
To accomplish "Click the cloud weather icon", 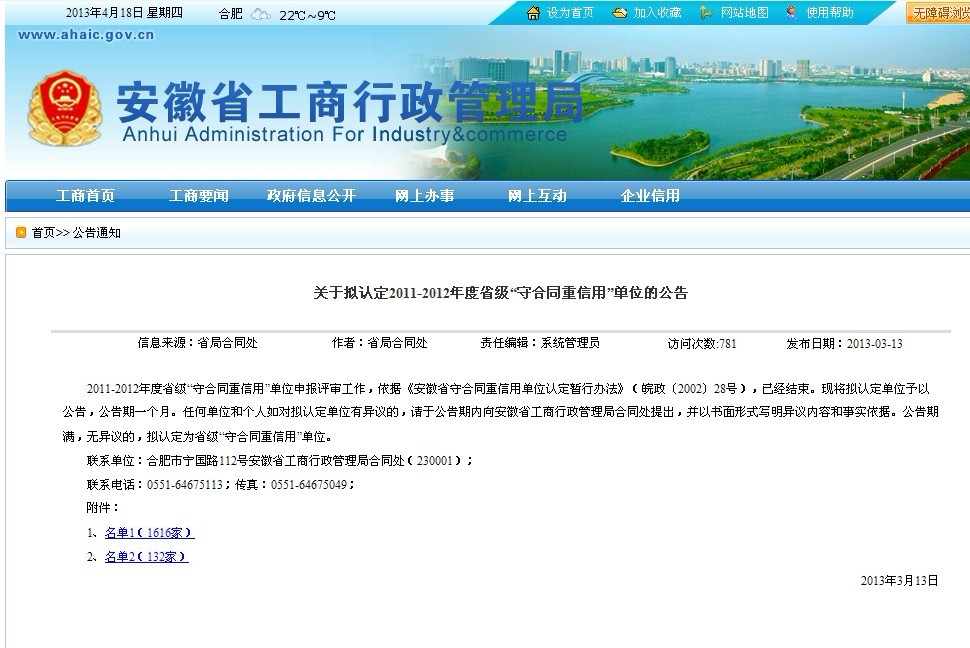I will point(260,15).
